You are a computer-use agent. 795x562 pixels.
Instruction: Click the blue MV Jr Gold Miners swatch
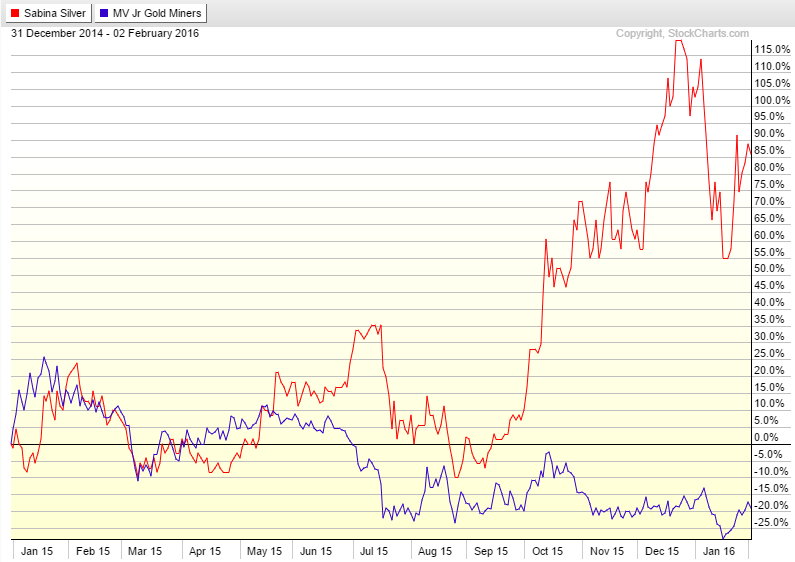coord(104,13)
